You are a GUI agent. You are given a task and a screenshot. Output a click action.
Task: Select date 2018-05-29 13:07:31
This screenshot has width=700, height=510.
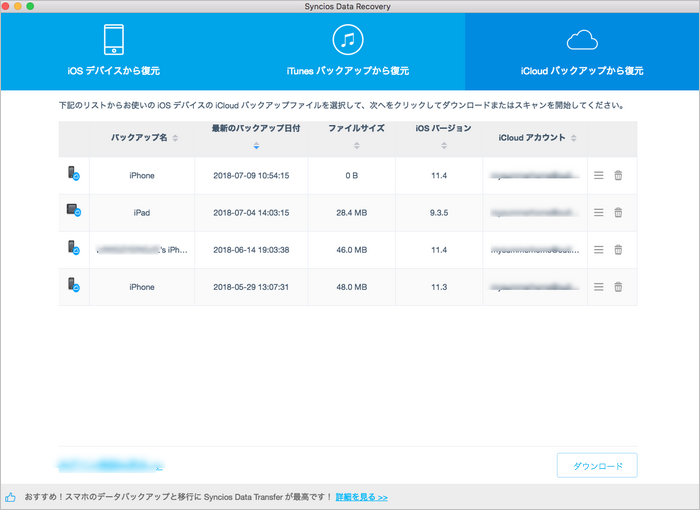coord(251,287)
